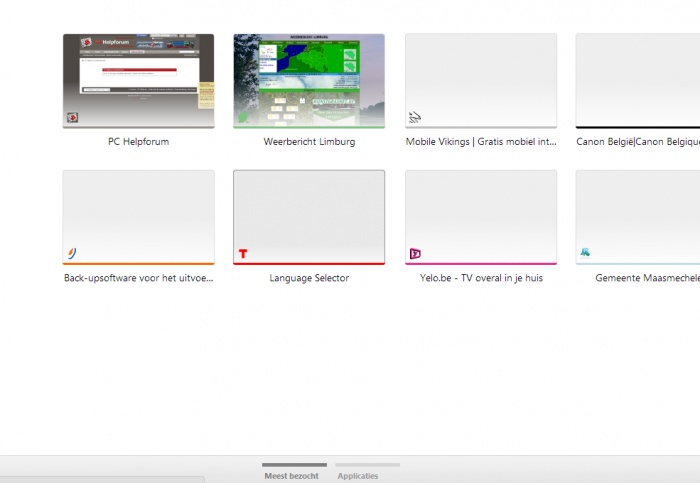
Task: Open the Weerbericht Limburg thumbnail
Action: [309, 81]
